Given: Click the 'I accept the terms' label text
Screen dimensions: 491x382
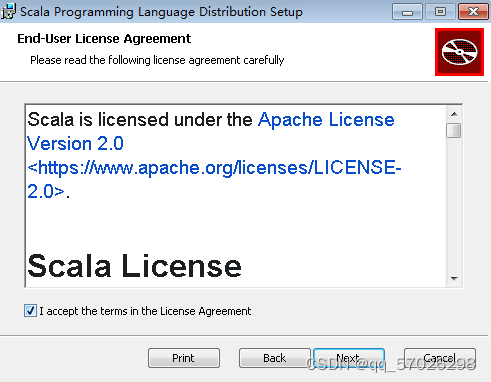Looking at the screenshot, I should [145, 311].
